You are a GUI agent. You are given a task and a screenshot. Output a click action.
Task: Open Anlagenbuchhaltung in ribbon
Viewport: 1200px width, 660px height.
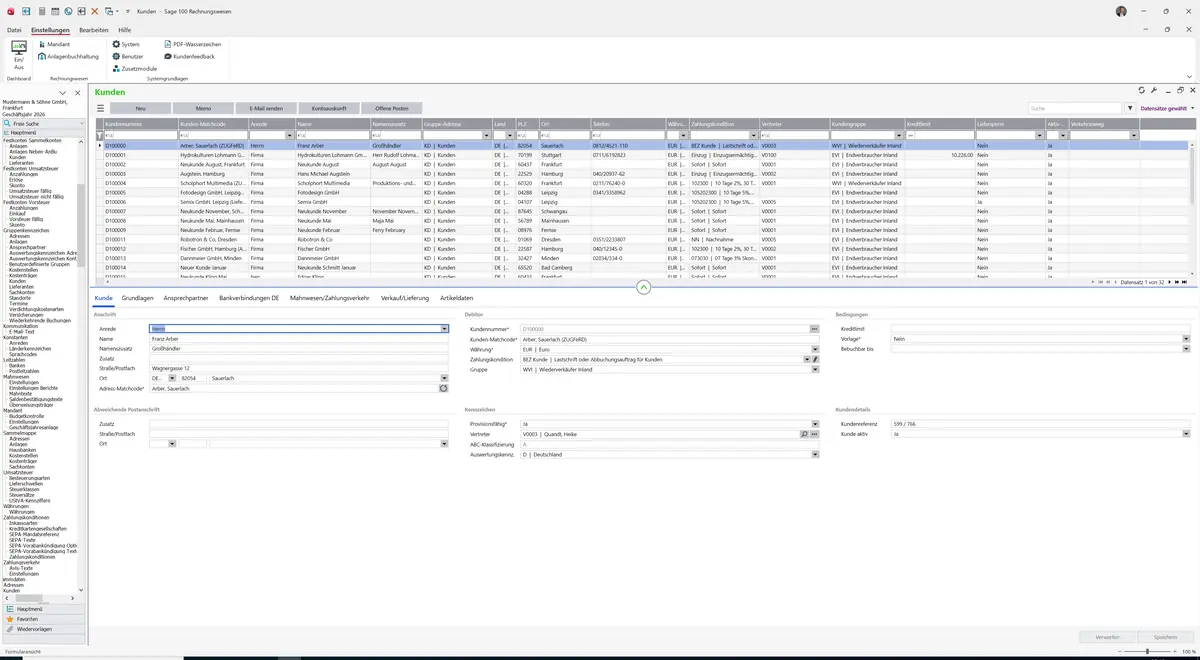point(68,57)
